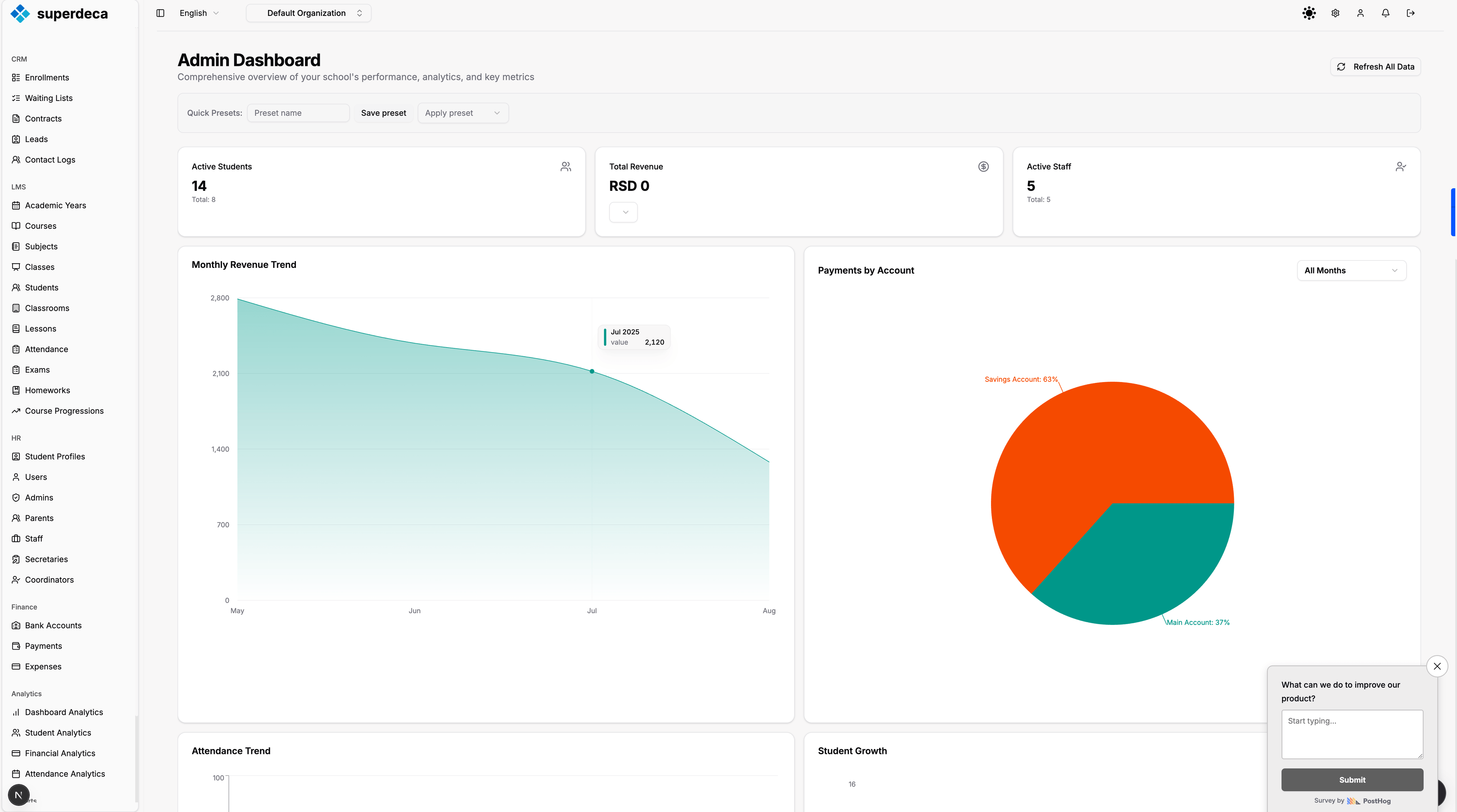Open the Default Organization selector

point(308,13)
